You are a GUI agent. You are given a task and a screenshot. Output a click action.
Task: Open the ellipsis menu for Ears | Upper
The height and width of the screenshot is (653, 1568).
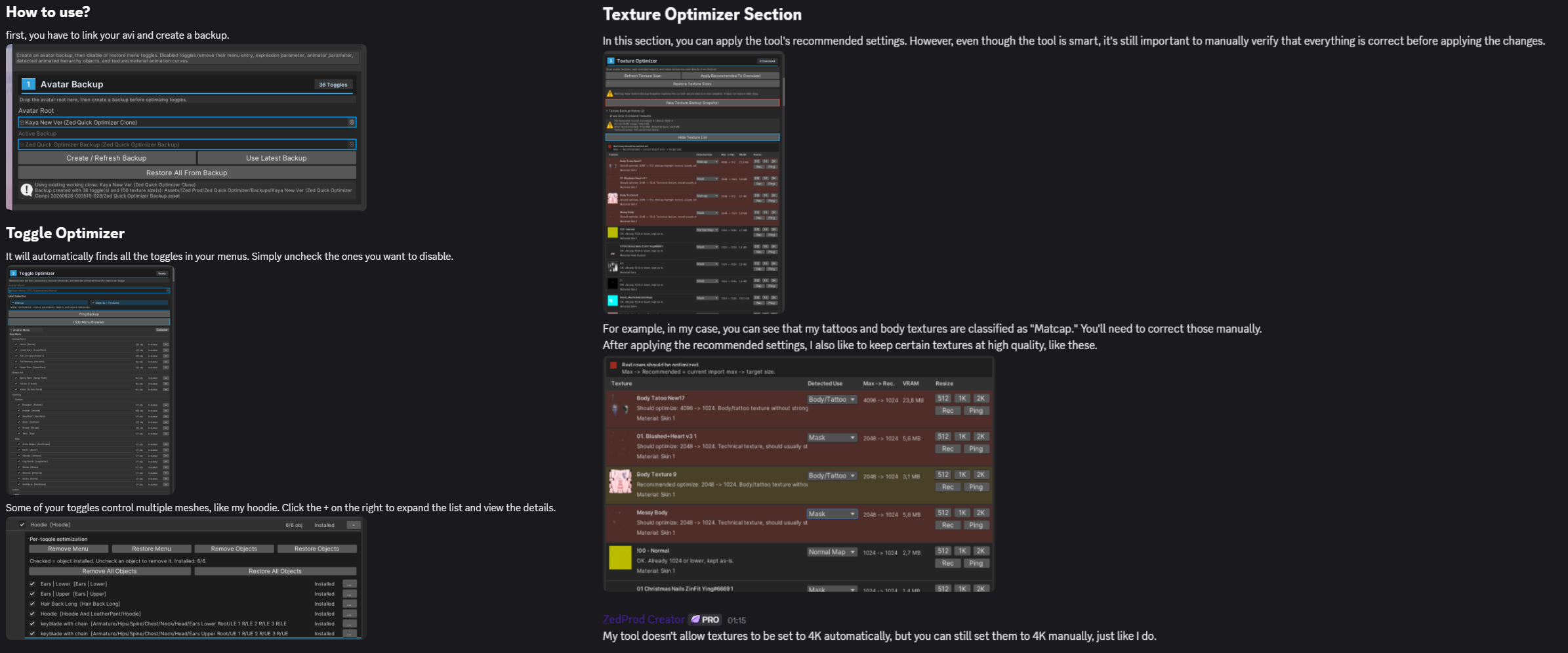(350, 594)
